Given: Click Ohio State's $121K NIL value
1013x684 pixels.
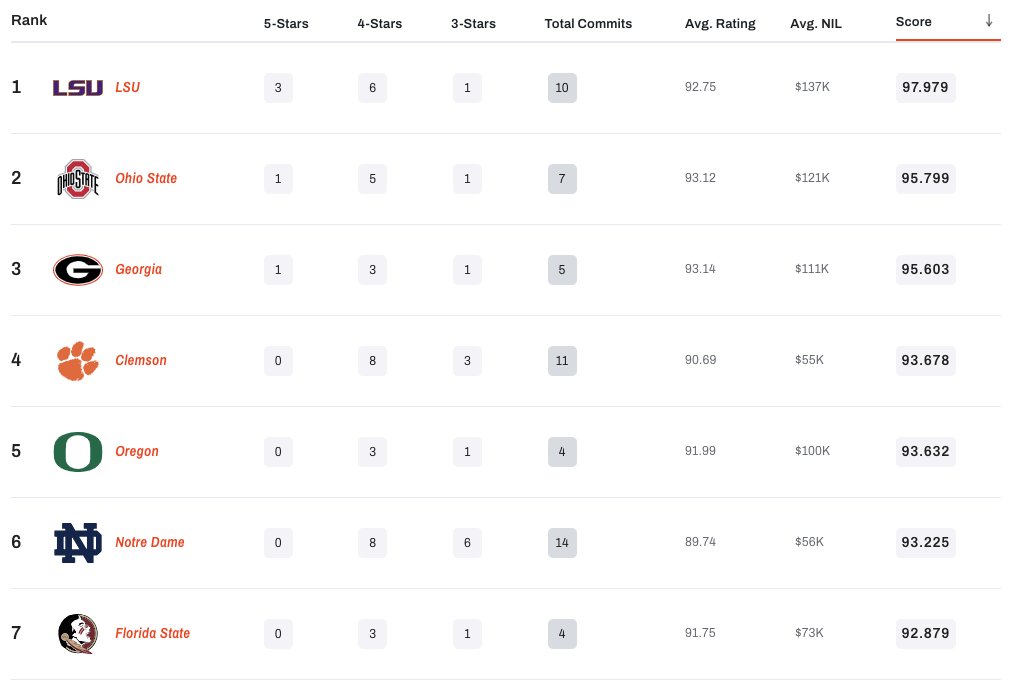Looking at the screenshot, I should pyautogui.click(x=812, y=178).
